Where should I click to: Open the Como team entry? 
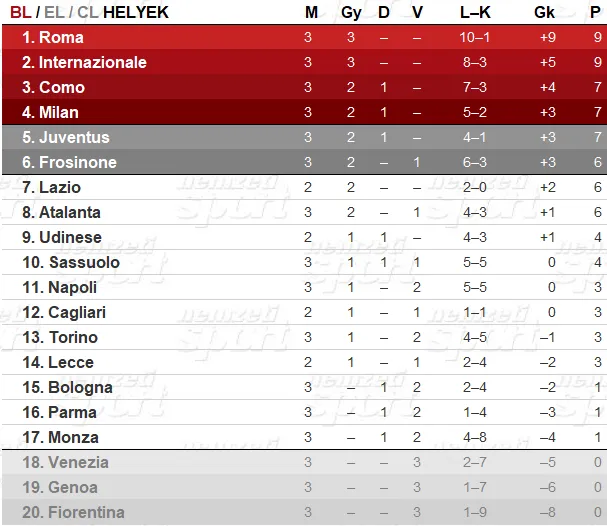click(62, 87)
